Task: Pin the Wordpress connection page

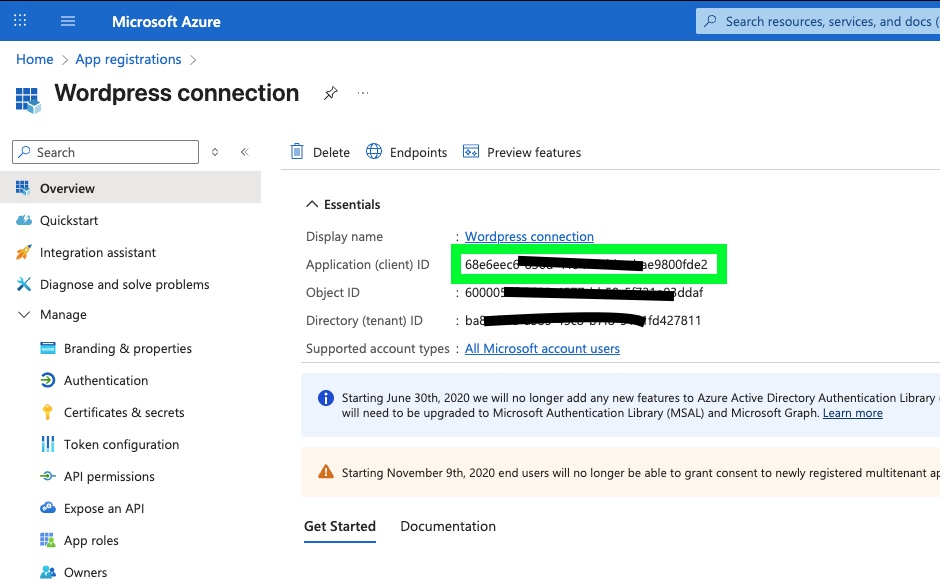Action: (330, 93)
